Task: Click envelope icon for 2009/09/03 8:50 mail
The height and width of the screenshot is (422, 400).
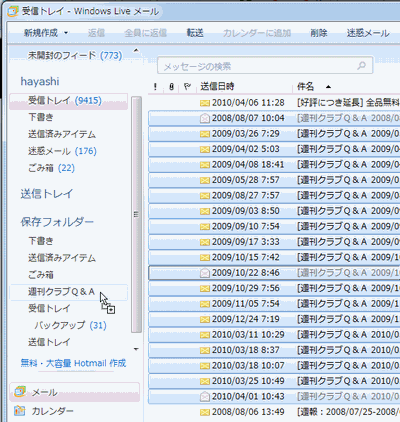Action: pyautogui.click(x=205, y=211)
